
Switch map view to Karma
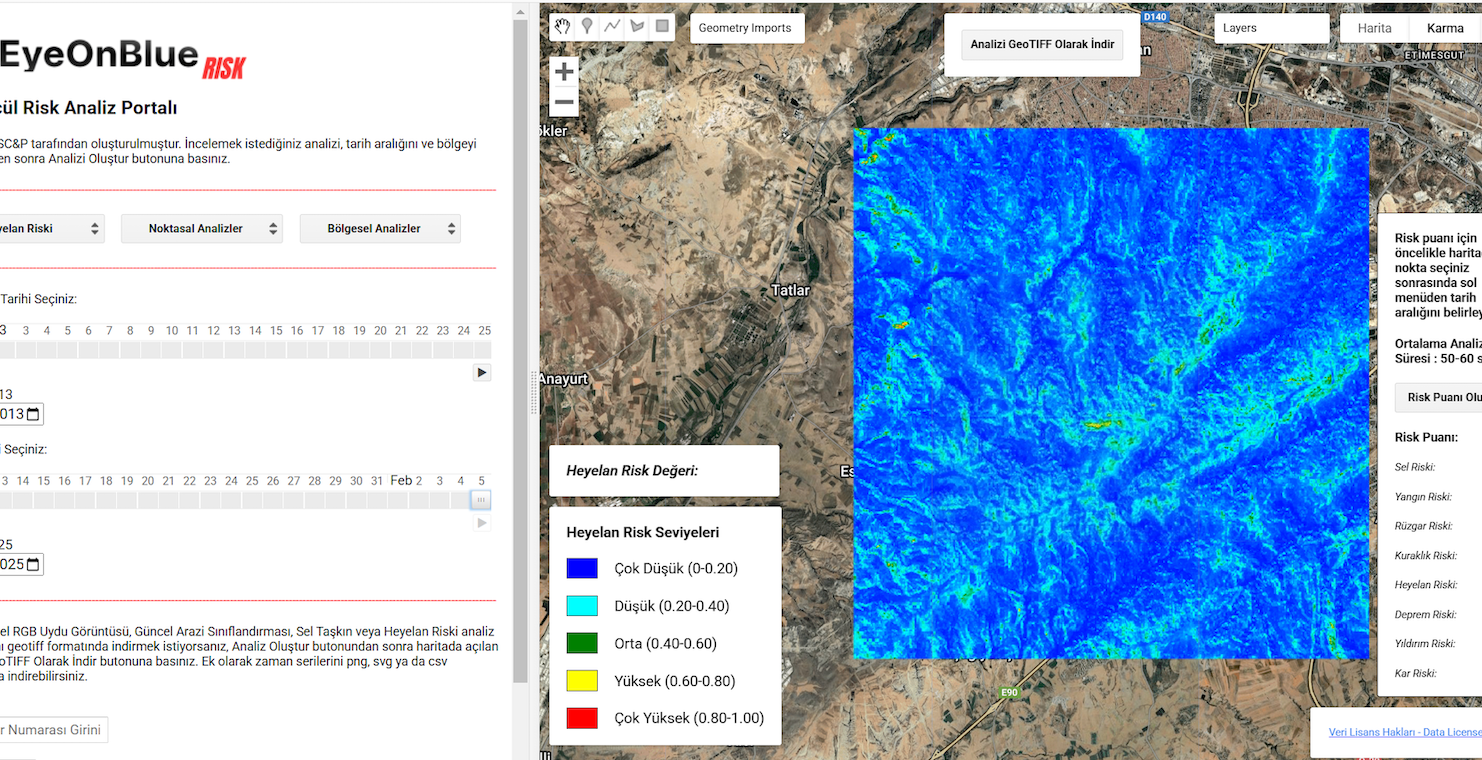tap(1445, 28)
